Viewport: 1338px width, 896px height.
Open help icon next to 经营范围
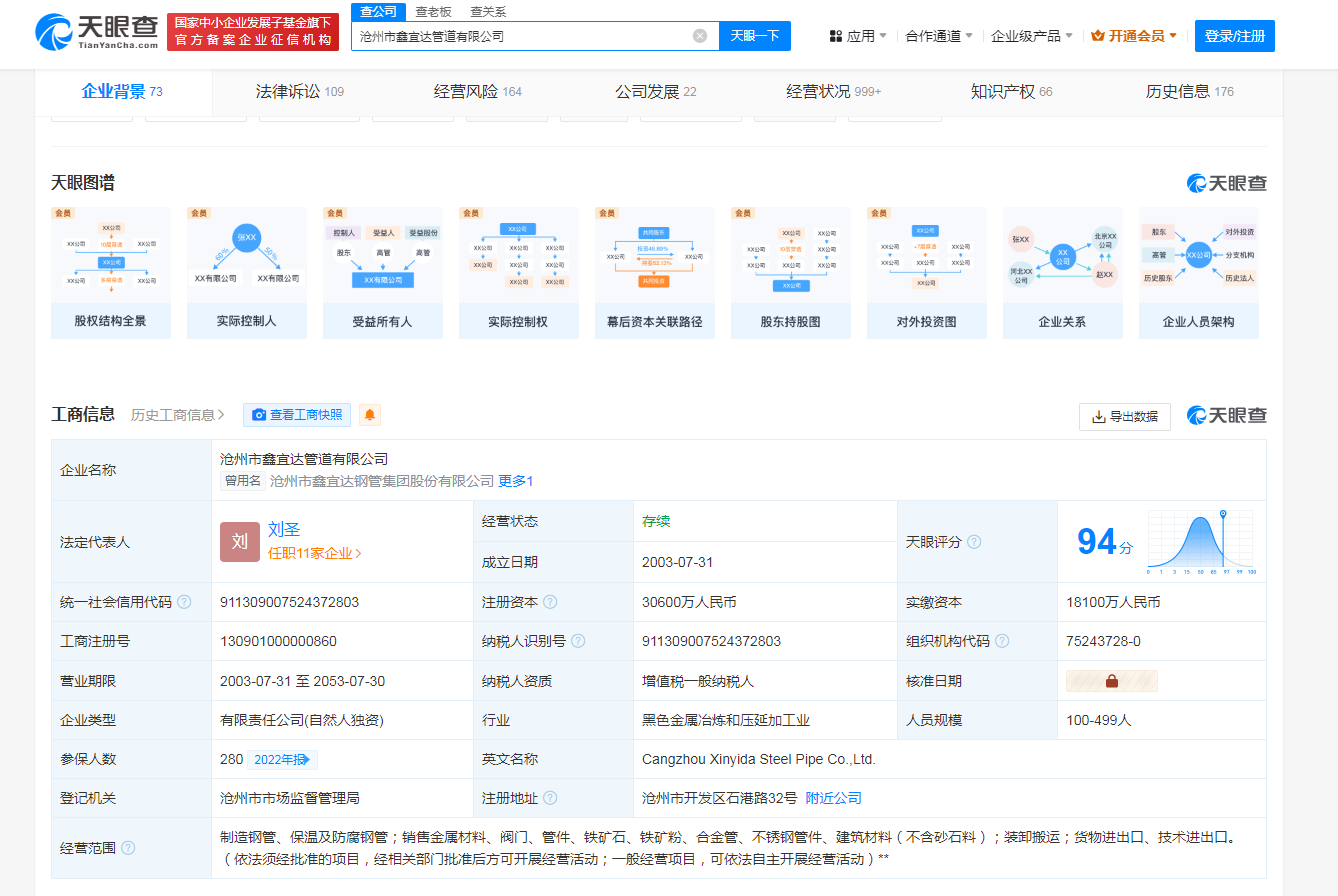click(128, 848)
